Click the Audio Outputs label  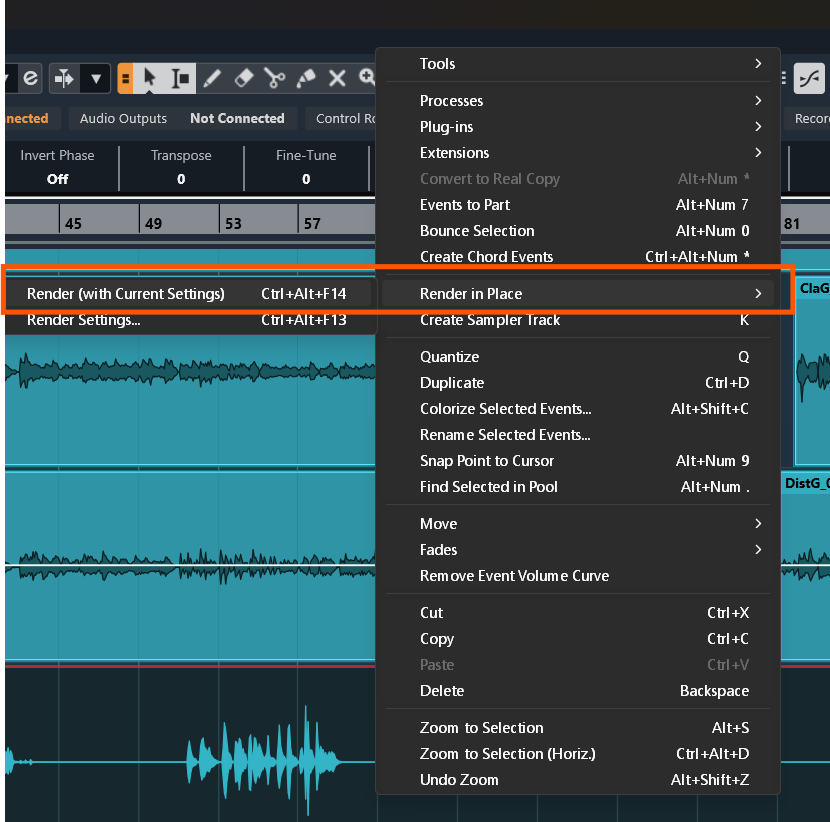point(123,118)
